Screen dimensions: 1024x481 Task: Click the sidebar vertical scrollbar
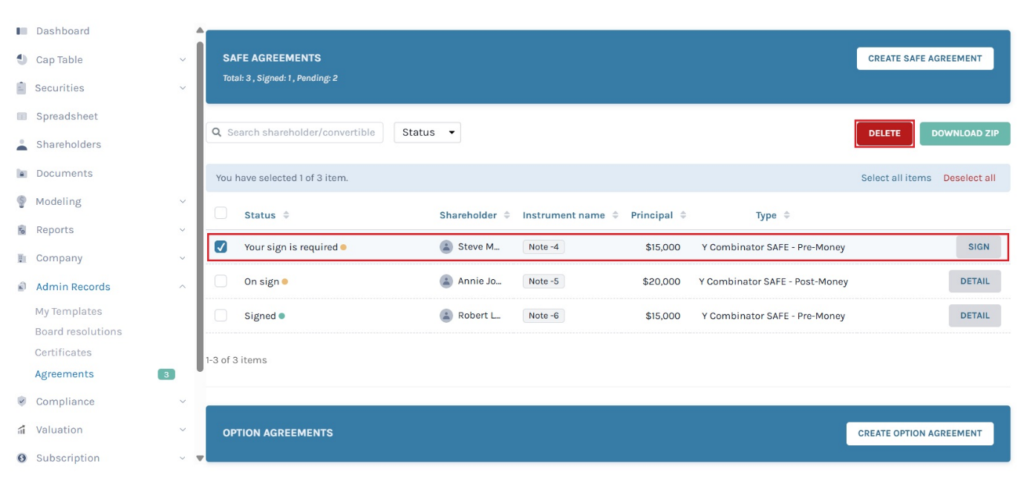coord(200,200)
